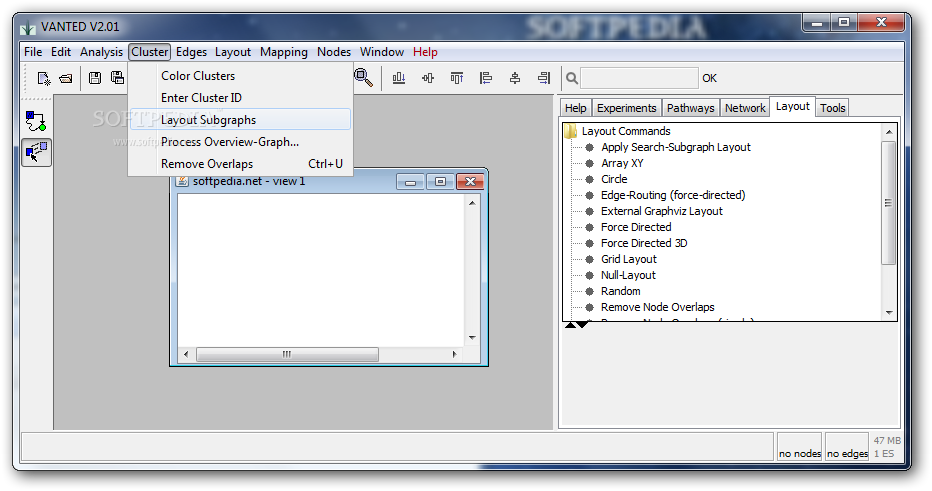This screenshot has width=932, height=491.
Task: Select Force Directed 3D layout command
Action: pos(644,244)
